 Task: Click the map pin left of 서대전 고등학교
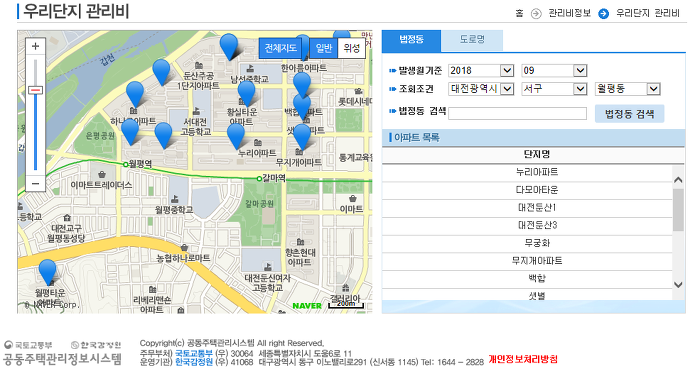tap(163, 135)
